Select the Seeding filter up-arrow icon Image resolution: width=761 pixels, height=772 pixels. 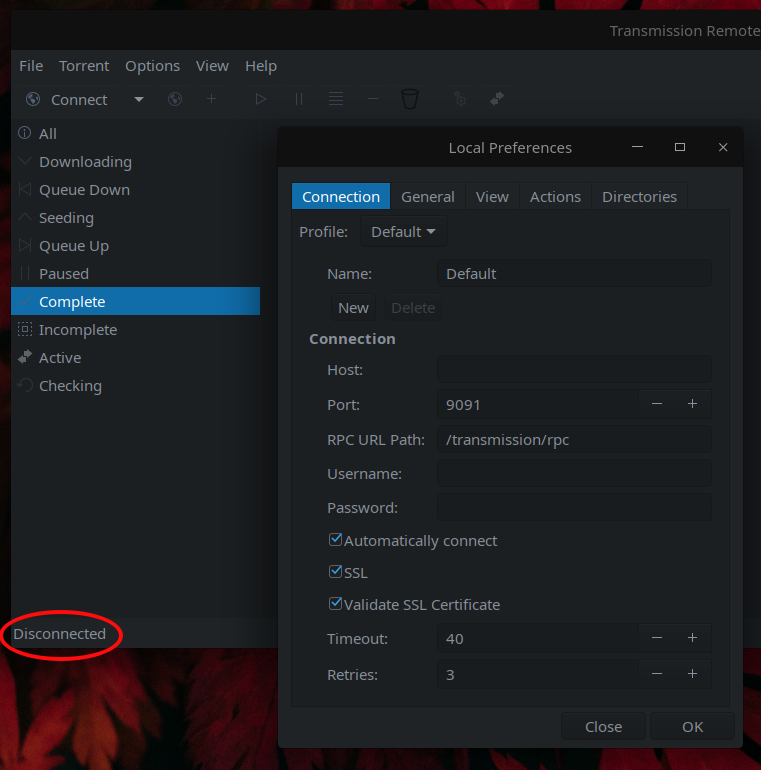25,217
